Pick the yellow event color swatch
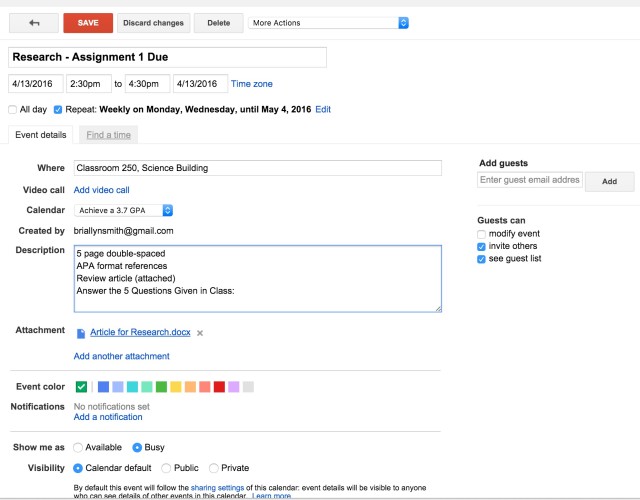Screen dimensions: 640x500 click(x=176, y=387)
